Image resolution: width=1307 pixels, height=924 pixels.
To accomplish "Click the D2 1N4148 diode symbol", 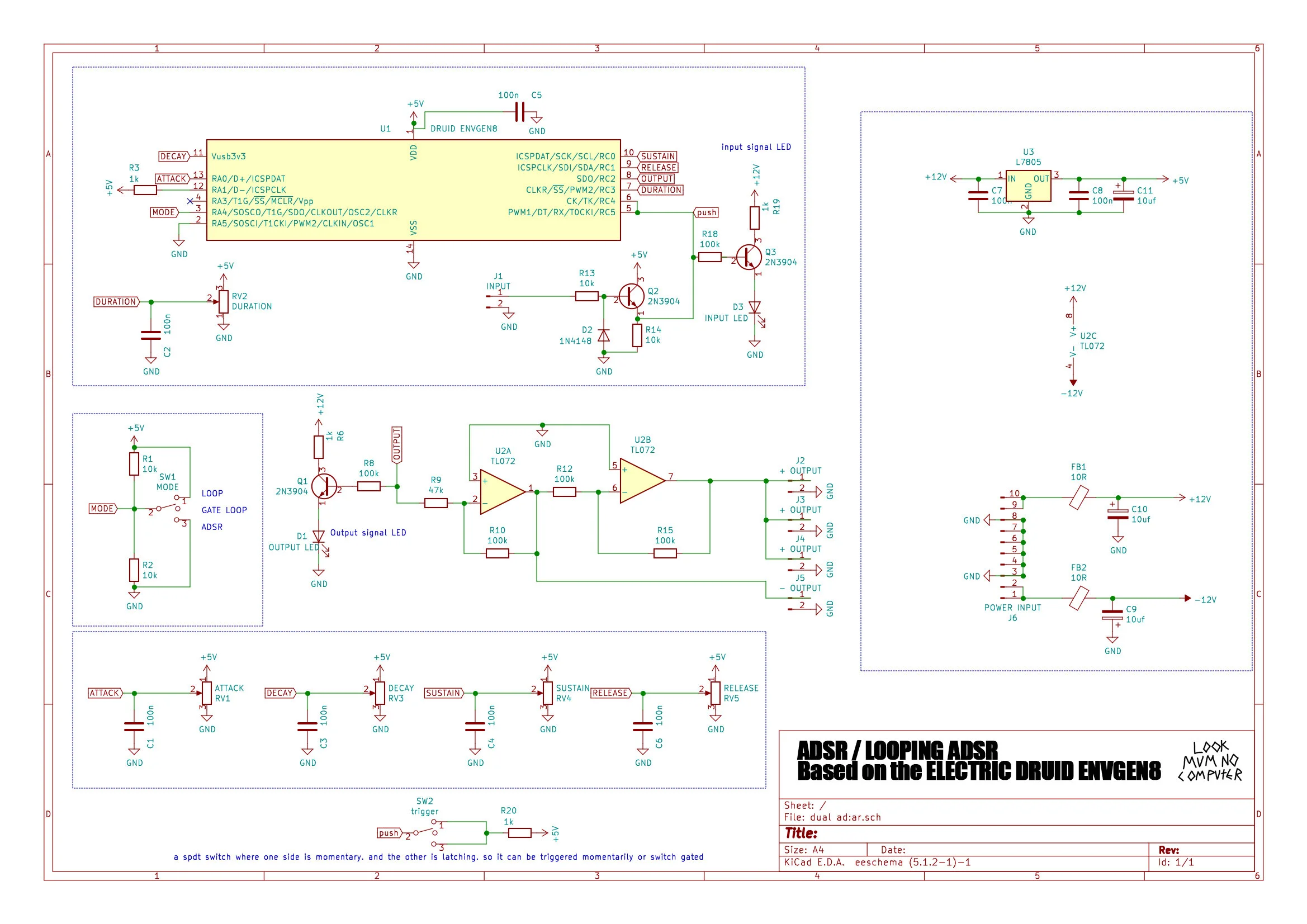I will click(603, 336).
